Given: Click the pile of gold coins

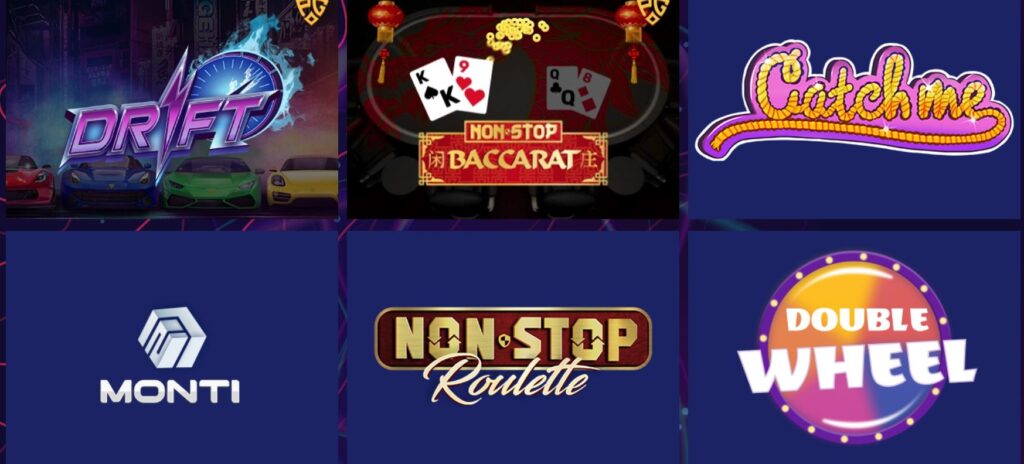Looking at the screenshot, I should (x=516, y=35).
